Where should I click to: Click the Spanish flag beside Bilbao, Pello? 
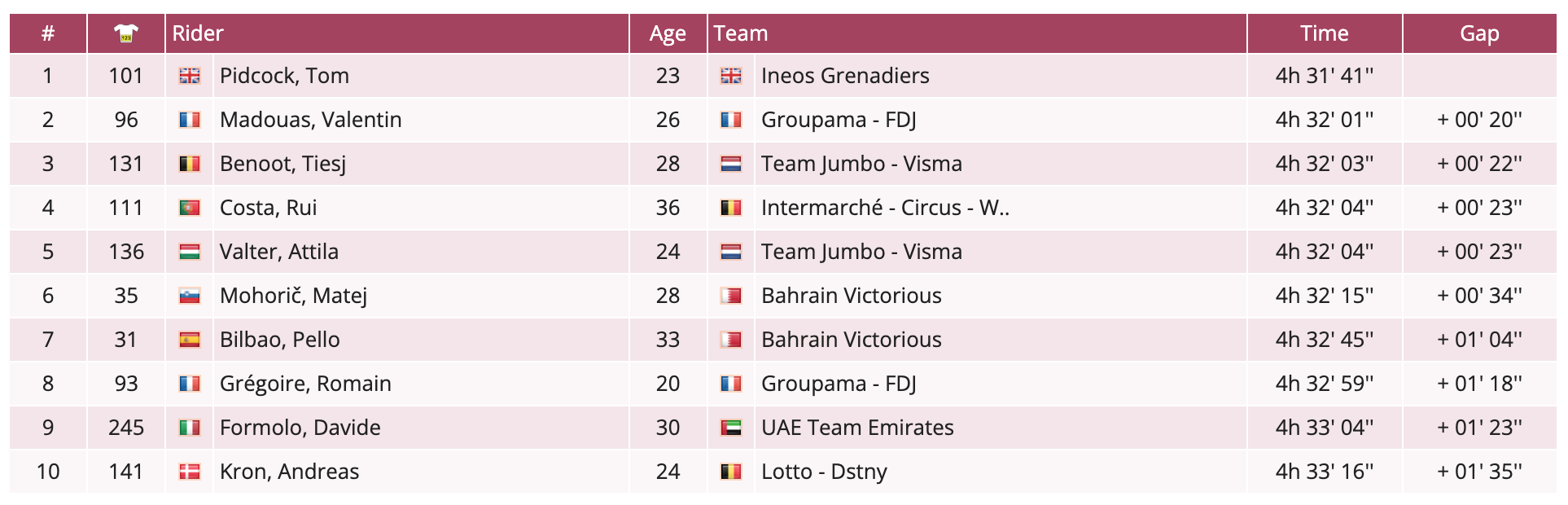coord(190,340)
